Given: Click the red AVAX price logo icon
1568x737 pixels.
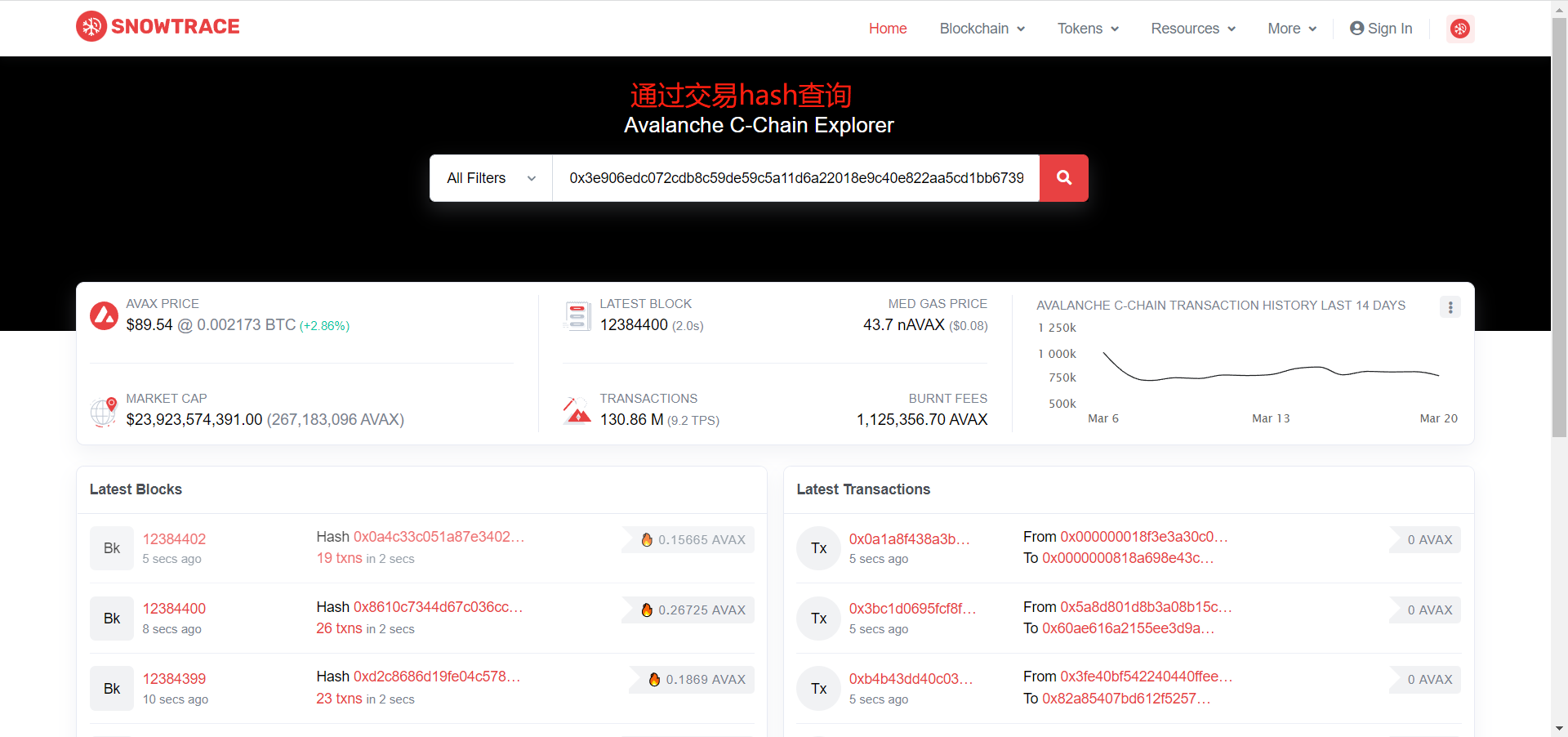Looking at the screenshot, I should coord(105,315).
